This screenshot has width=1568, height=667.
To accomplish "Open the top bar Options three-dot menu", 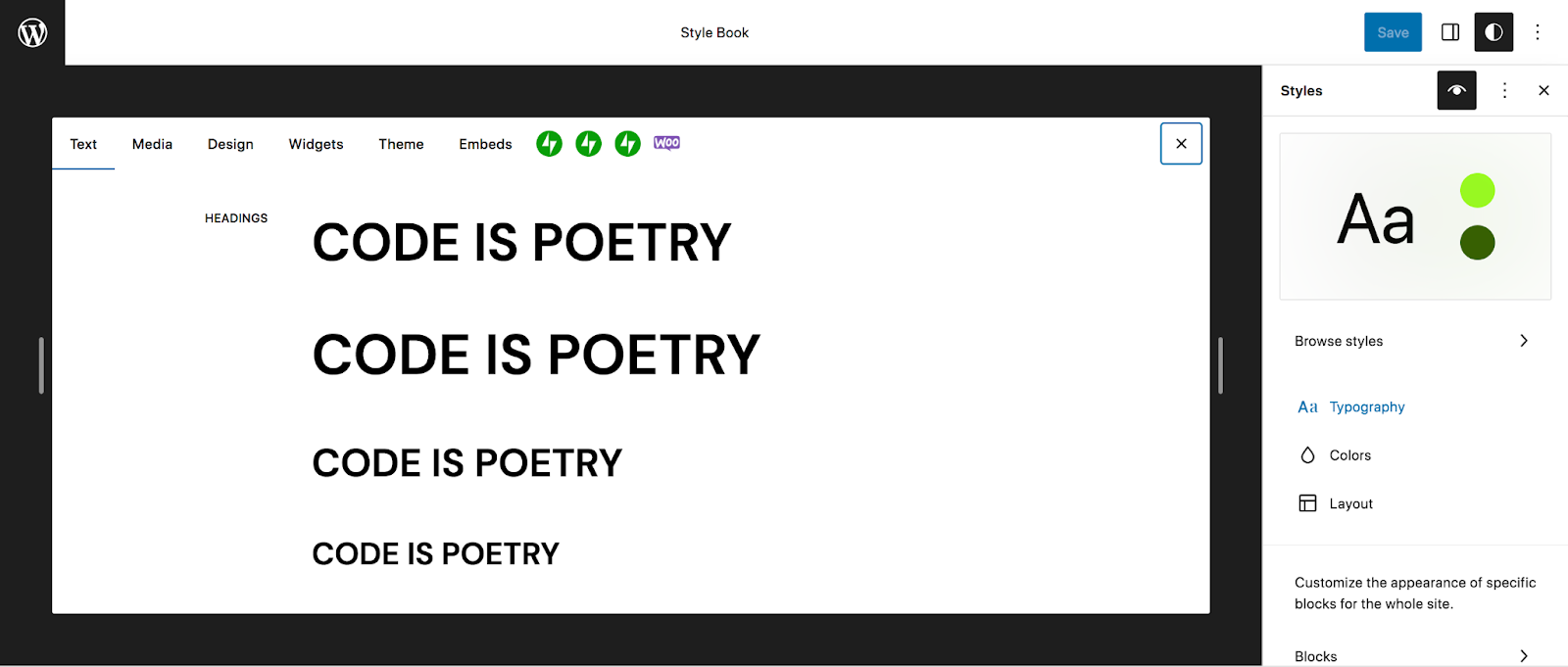I will tap(1537, 32).
